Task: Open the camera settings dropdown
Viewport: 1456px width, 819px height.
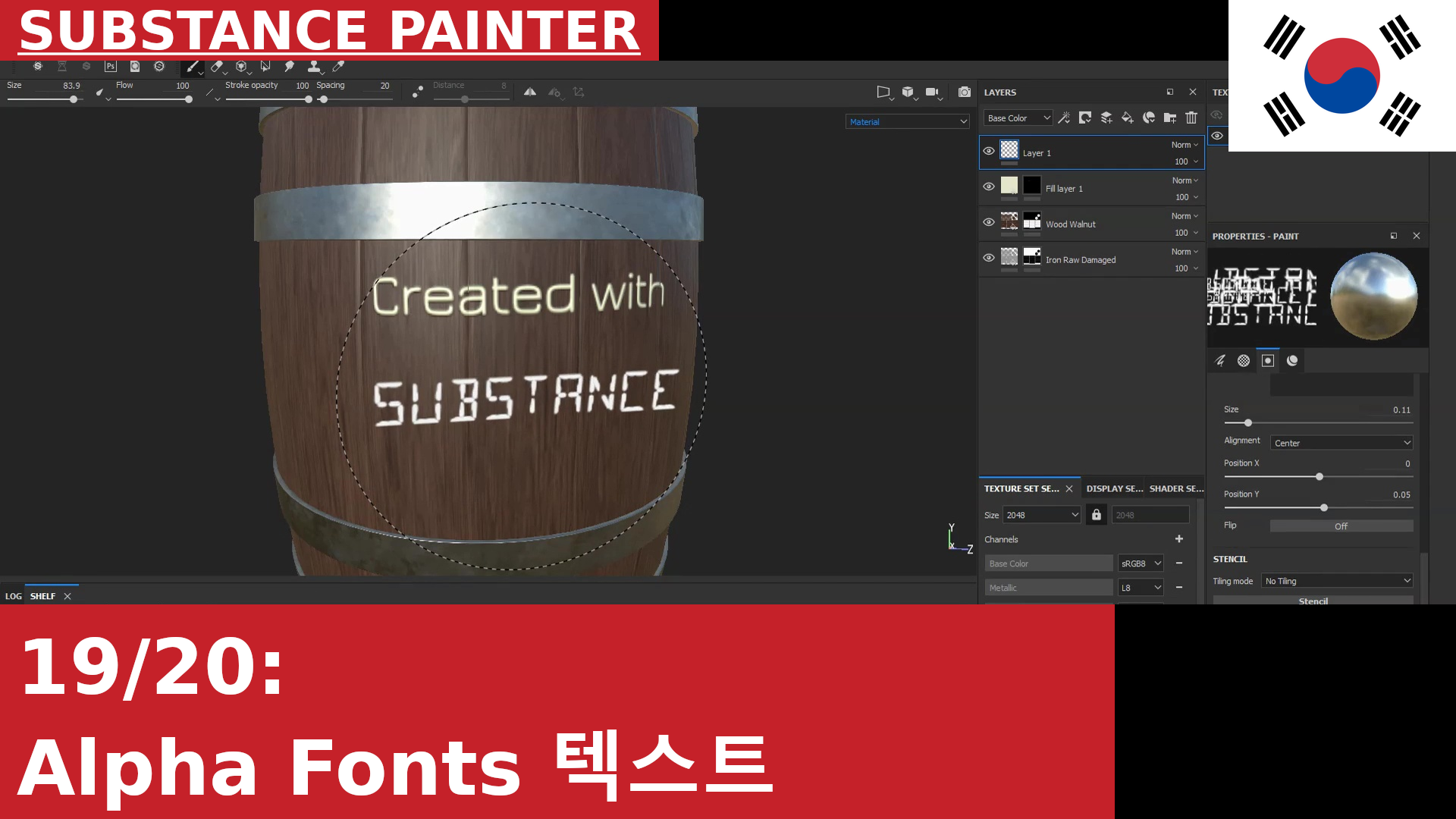Action: point(934,93)
